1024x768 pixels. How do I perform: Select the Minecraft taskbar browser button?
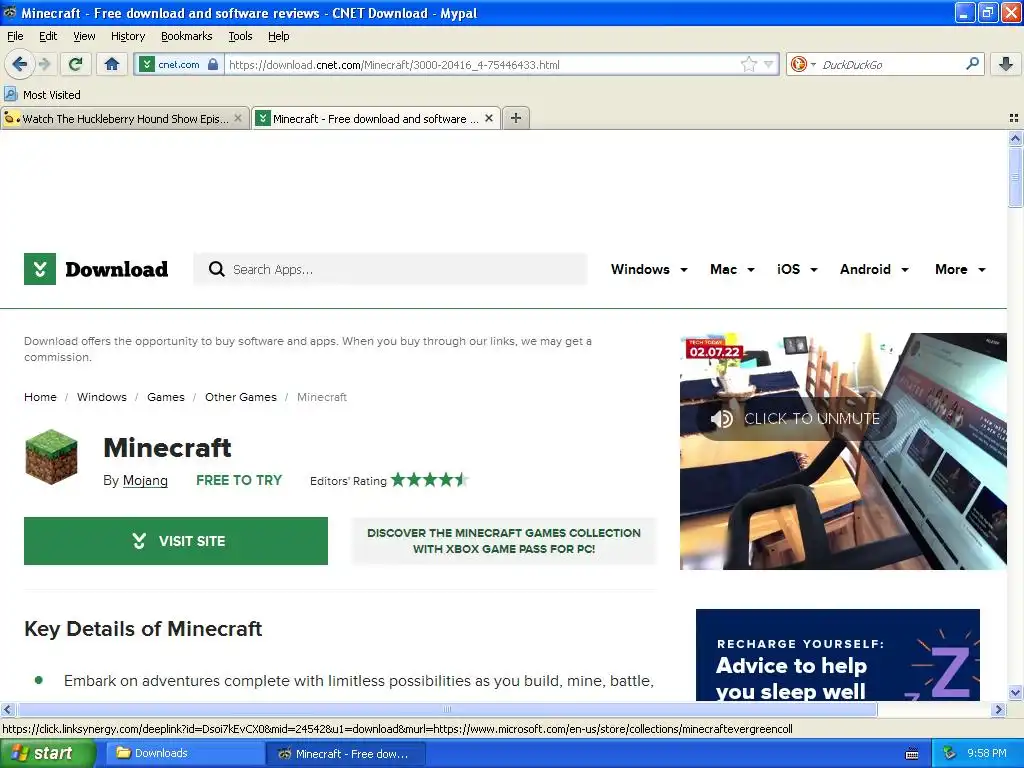345,753
